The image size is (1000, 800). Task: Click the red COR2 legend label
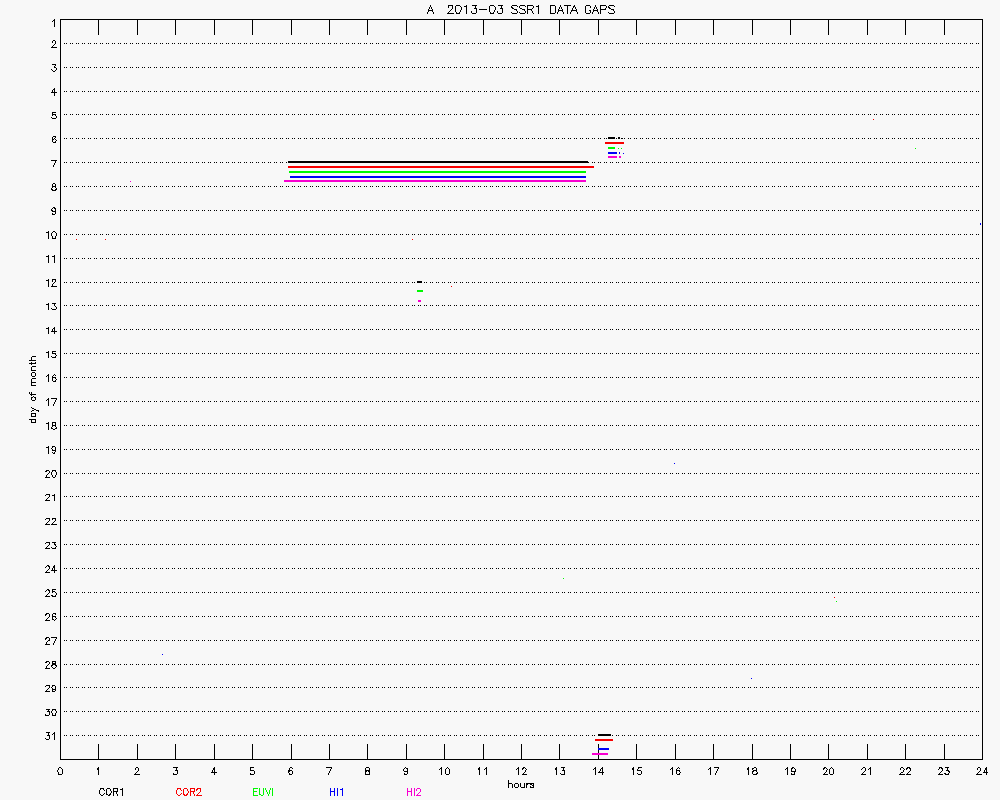[x=188, y=792]
